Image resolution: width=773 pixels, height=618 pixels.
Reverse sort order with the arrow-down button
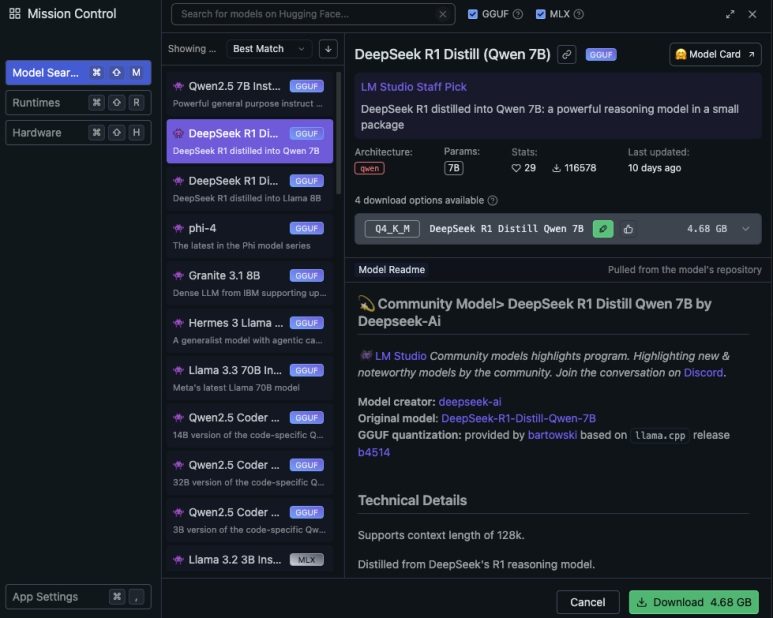tap(328, 49)
